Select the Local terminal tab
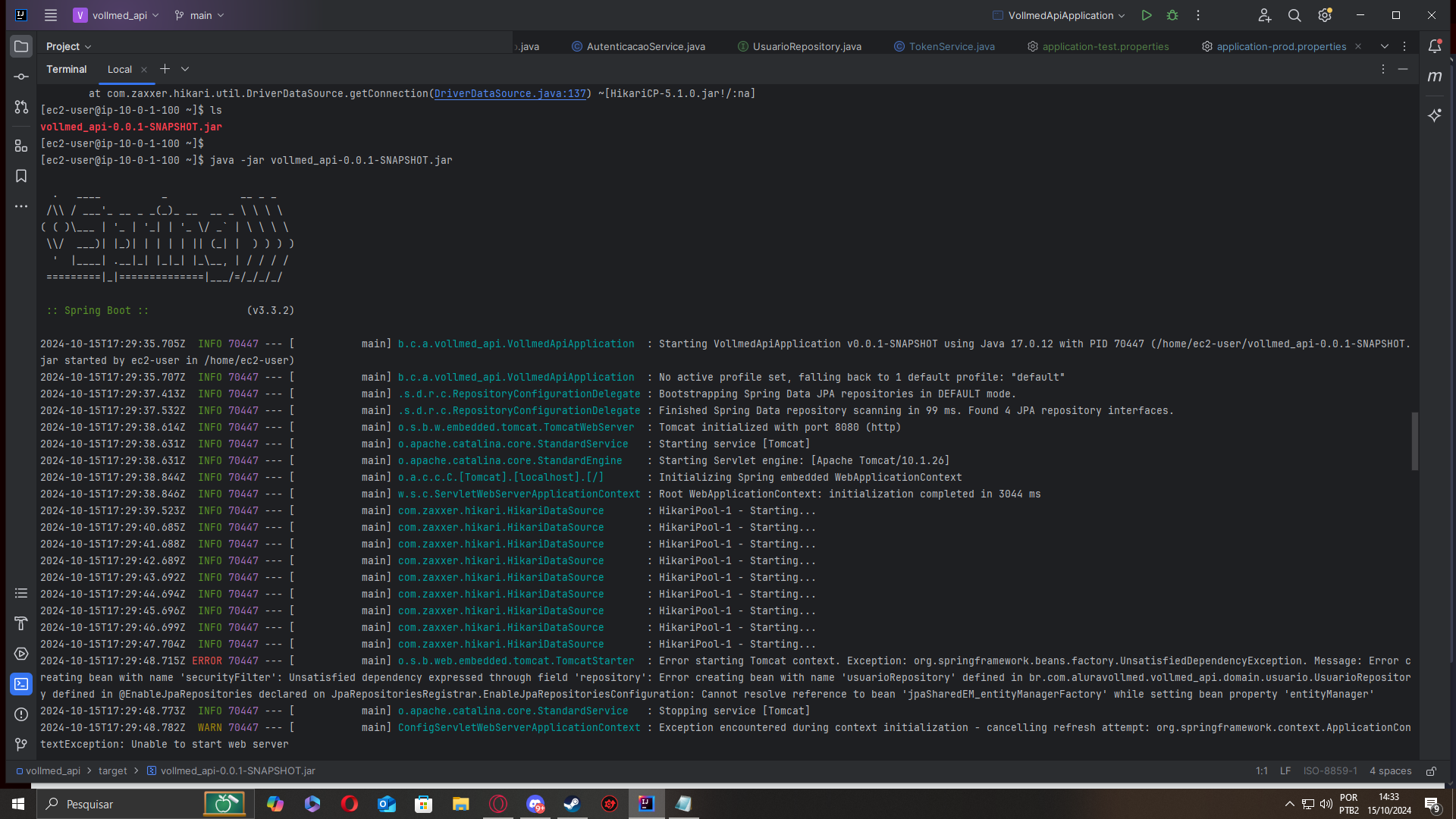1456x819 pixels. (120, 69)
